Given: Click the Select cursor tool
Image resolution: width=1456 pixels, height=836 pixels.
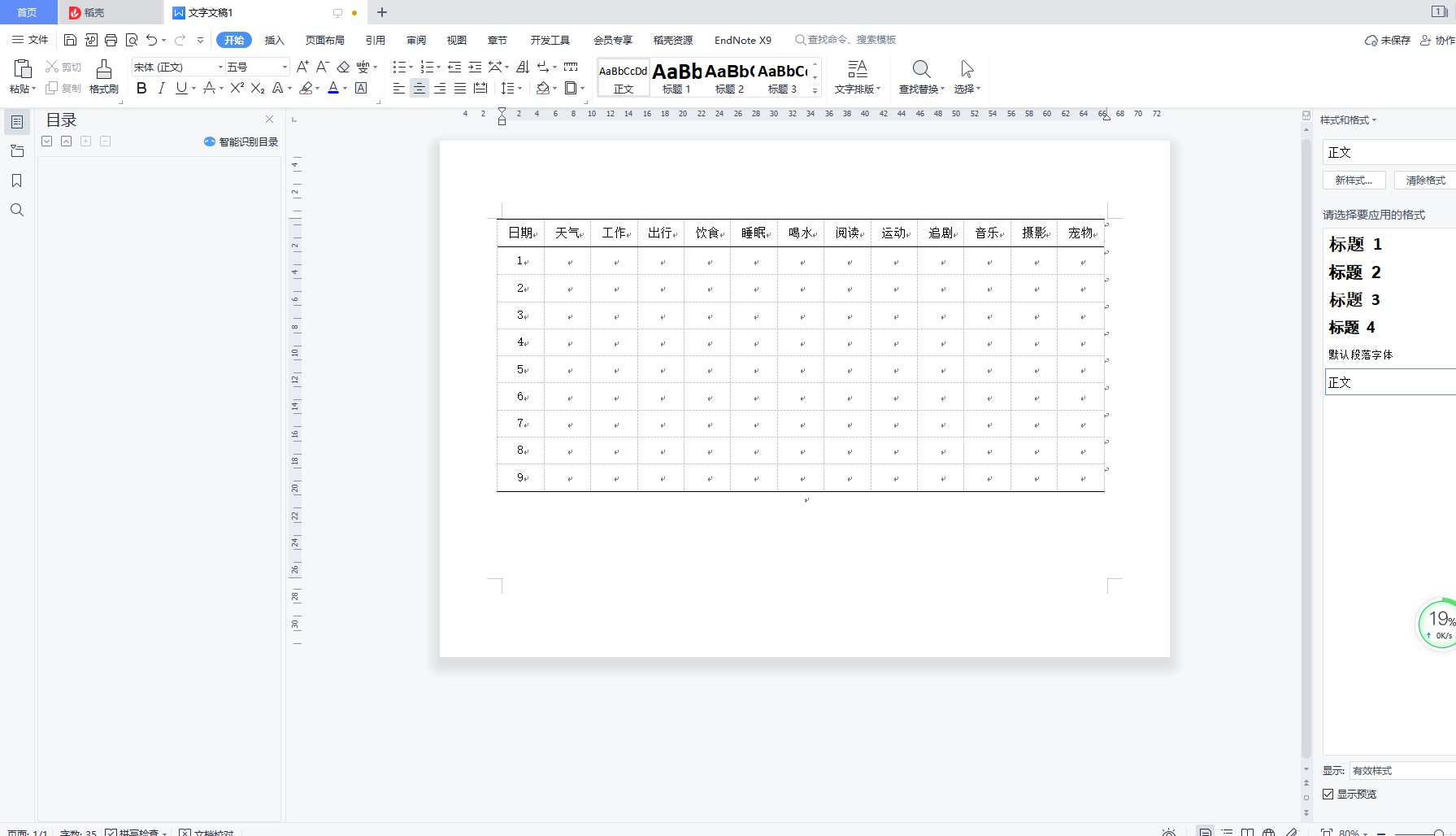Looking at the screenshot, I should (967, 69).
